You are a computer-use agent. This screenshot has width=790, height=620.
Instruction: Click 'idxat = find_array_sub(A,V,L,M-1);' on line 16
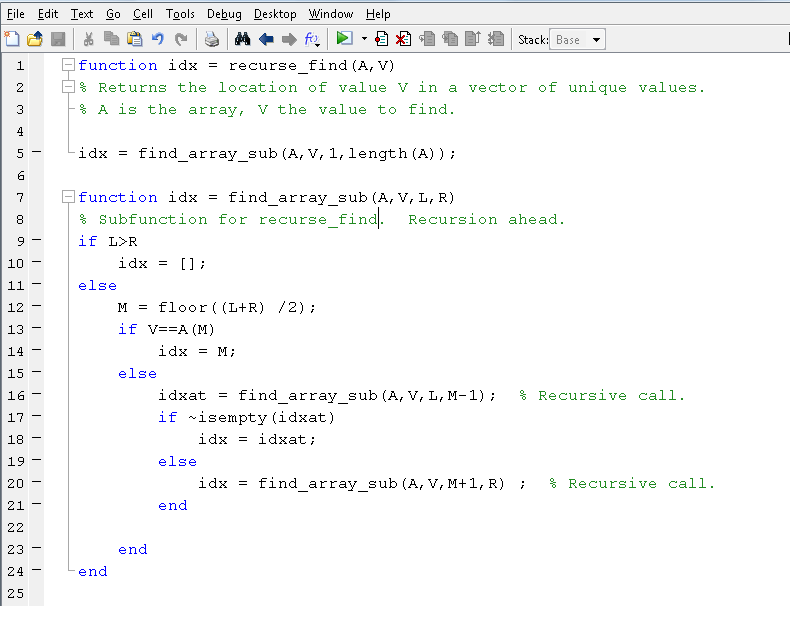click(327, 395)
